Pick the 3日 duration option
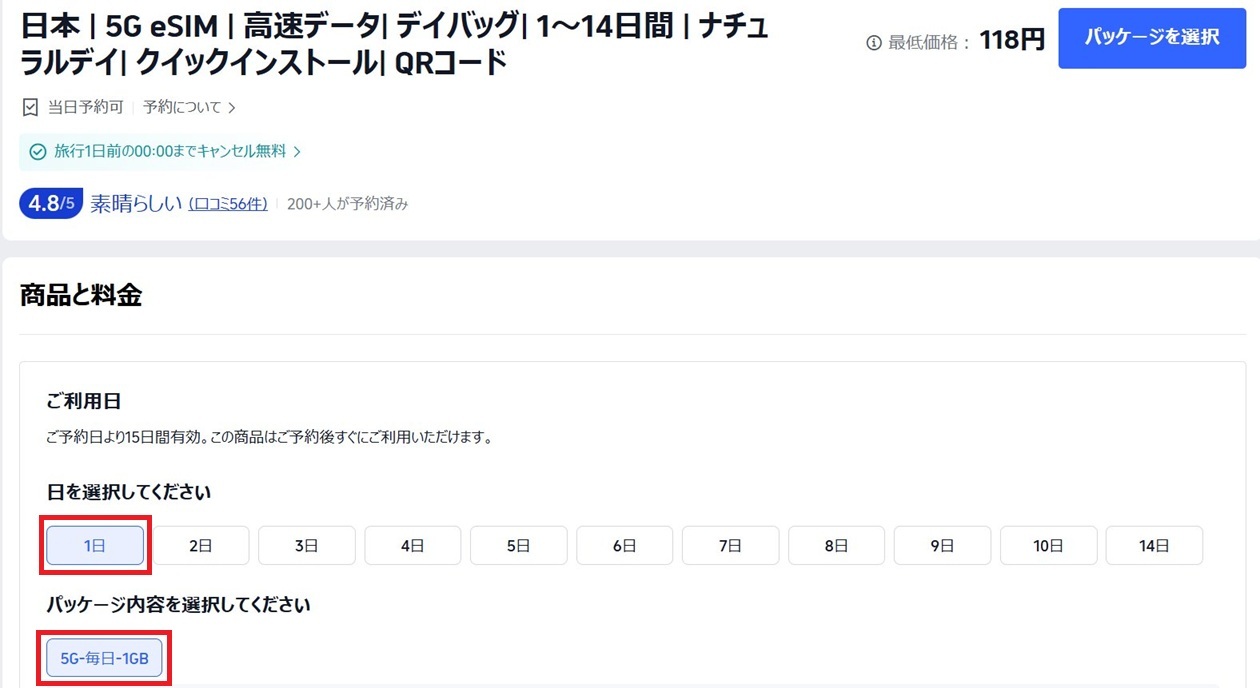The width and height of the screenshot is (1260, 688). click(x=307, y=546)
